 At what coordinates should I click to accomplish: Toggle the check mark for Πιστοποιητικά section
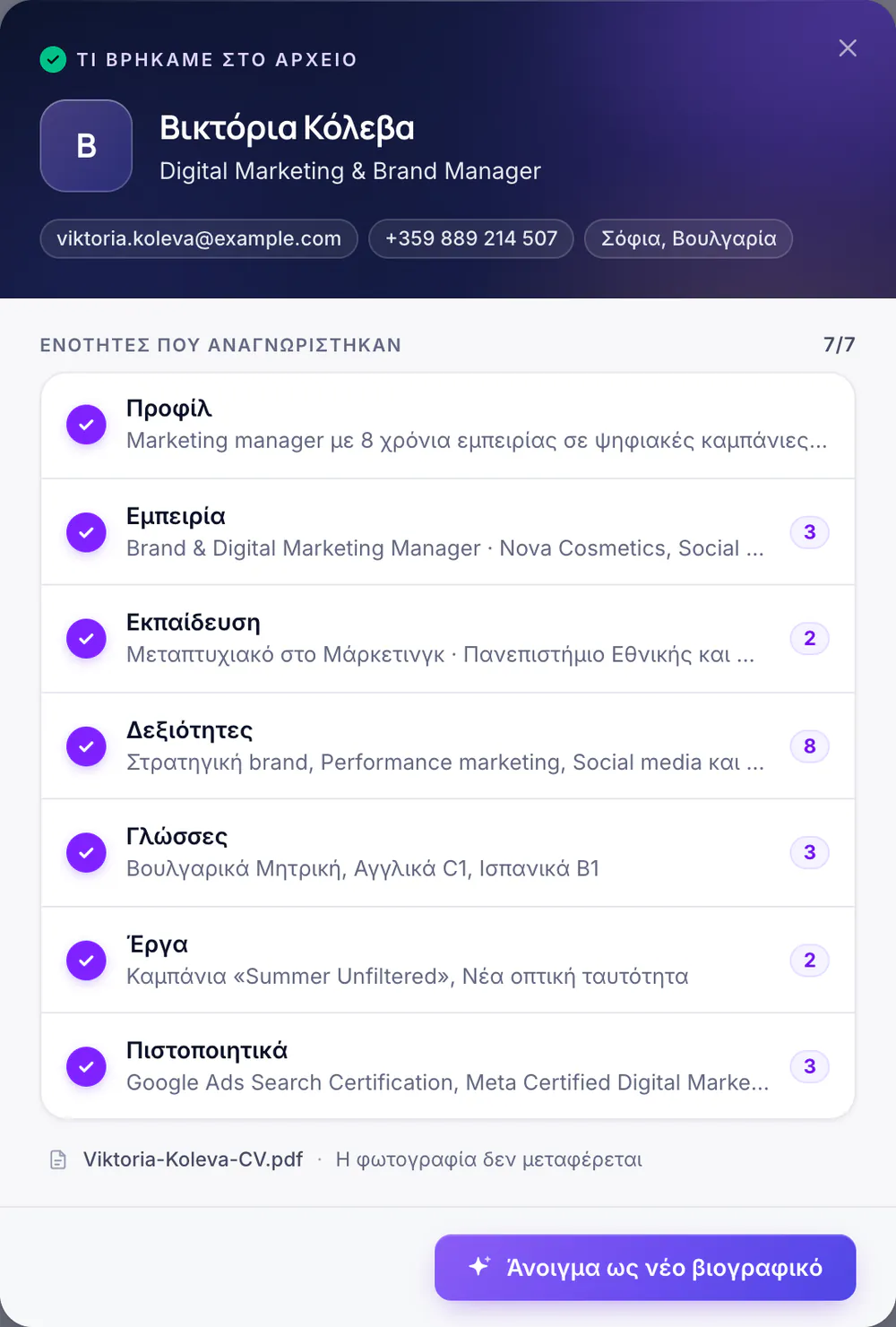pos(86,1066)
